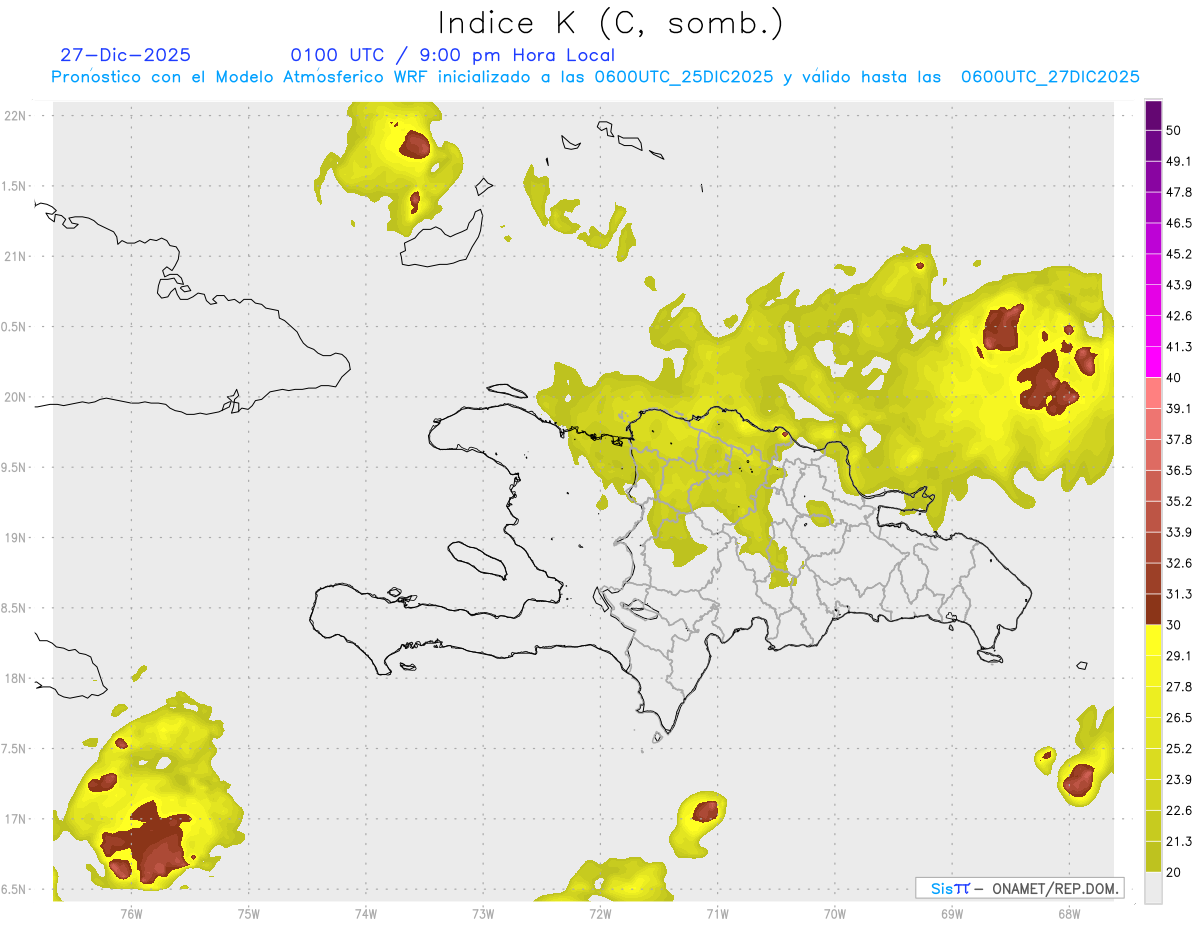
Task: Click the "17N" latitude label
Action: tap(16, 819)
